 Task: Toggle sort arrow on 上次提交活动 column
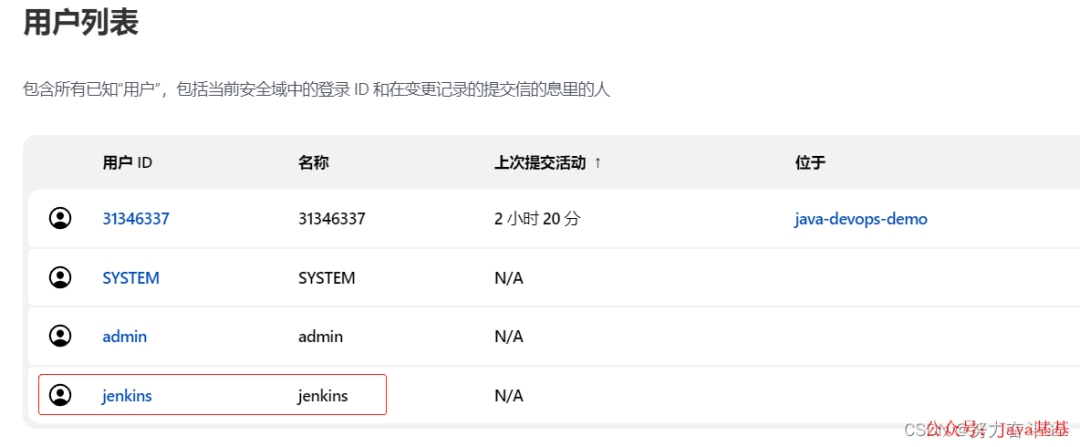click(597, 163)
